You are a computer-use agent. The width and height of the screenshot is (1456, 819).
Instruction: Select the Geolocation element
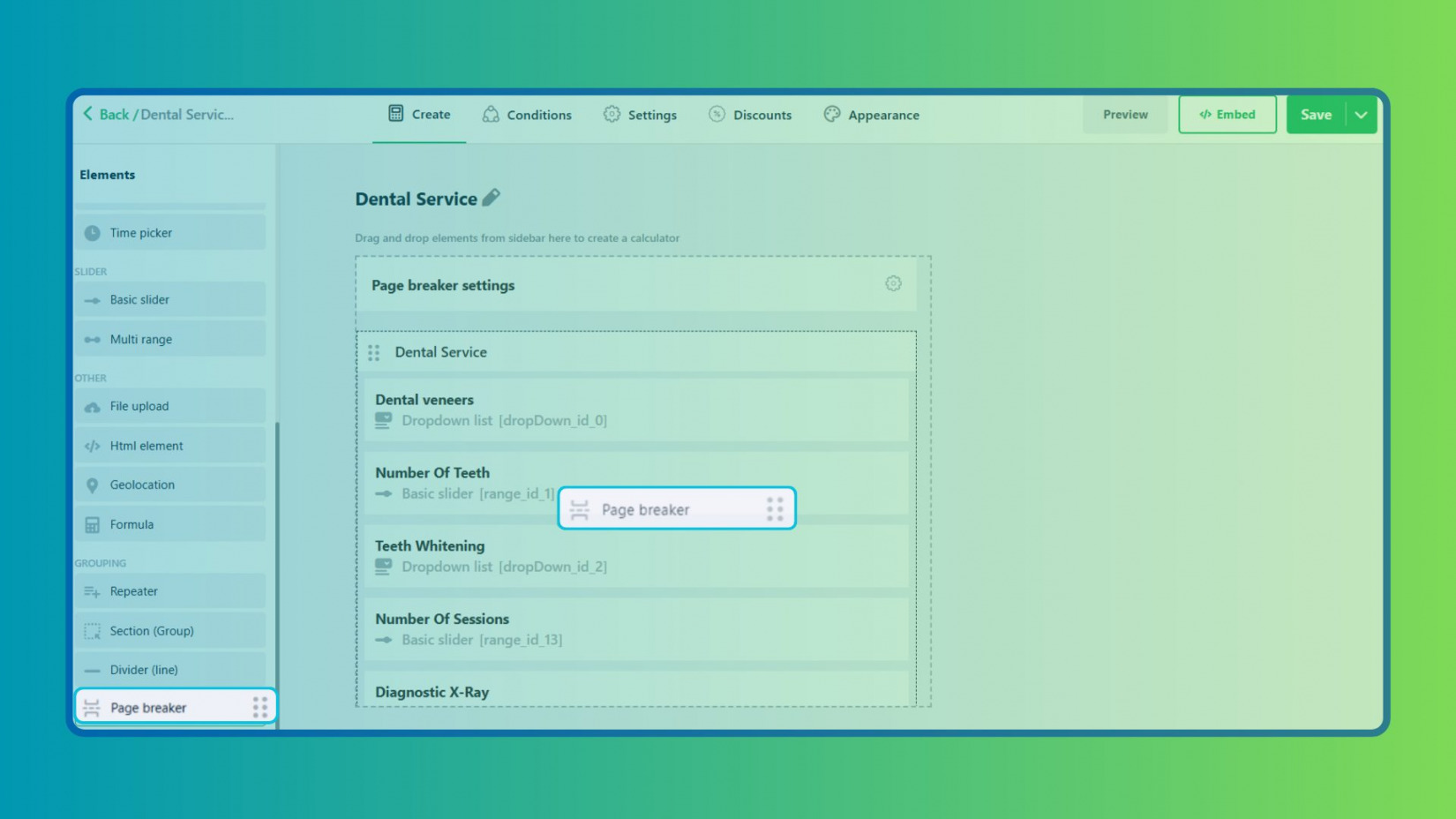click(142, 485)
